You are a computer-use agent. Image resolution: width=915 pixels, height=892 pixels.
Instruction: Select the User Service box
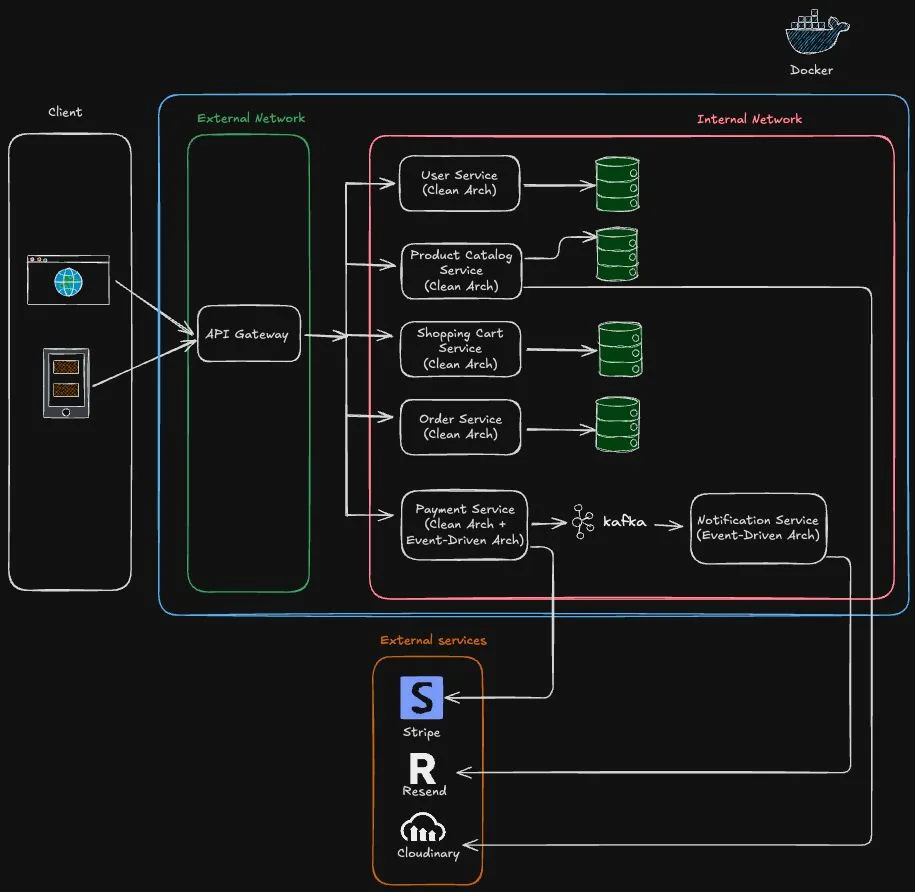[459, 183]
